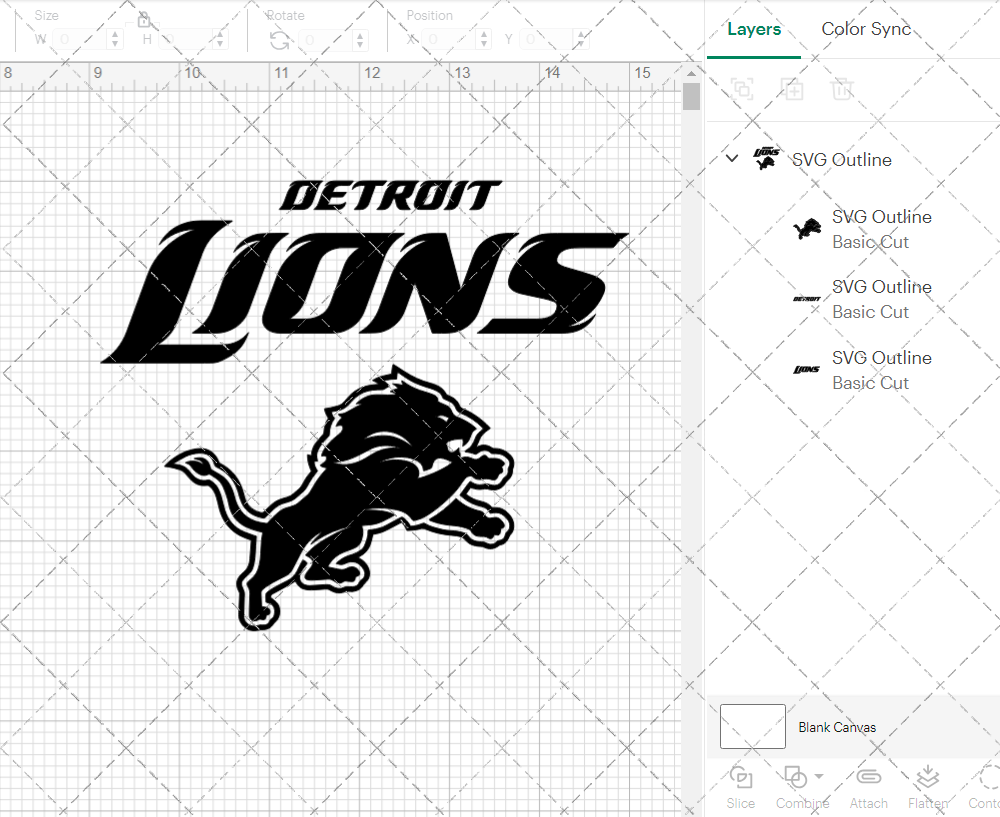Click the Blank Canvas white color swatch
The width and height of the screenshot is (1000, 817).
(752, 727)
